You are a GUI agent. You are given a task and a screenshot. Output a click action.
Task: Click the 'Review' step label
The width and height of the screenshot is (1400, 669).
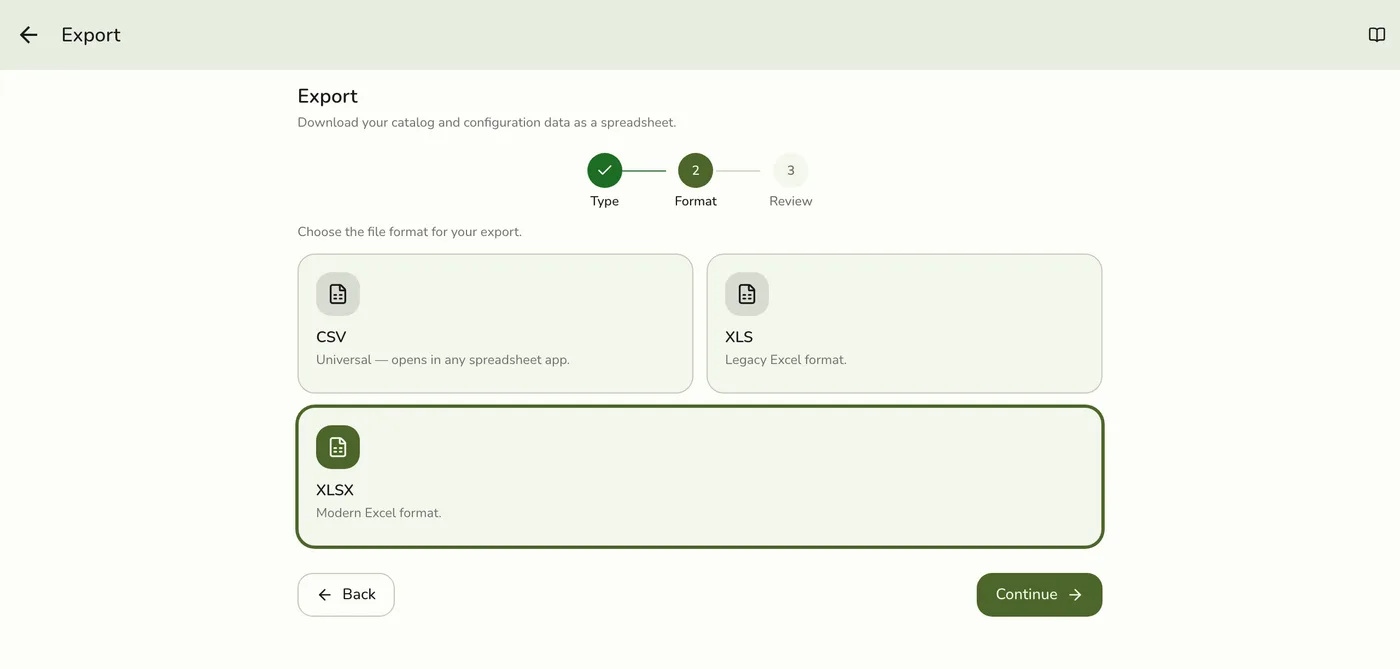(x=791, y=201)
